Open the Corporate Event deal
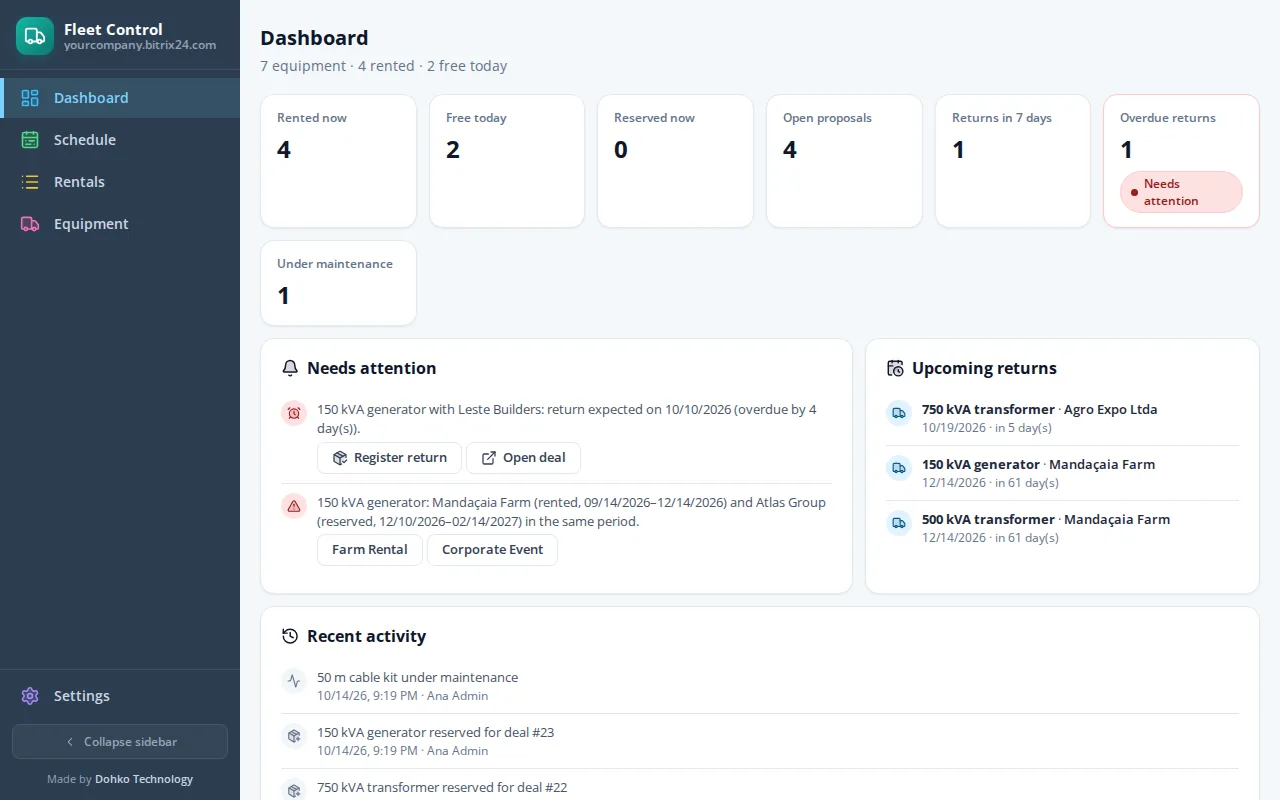 coord(492,550)
